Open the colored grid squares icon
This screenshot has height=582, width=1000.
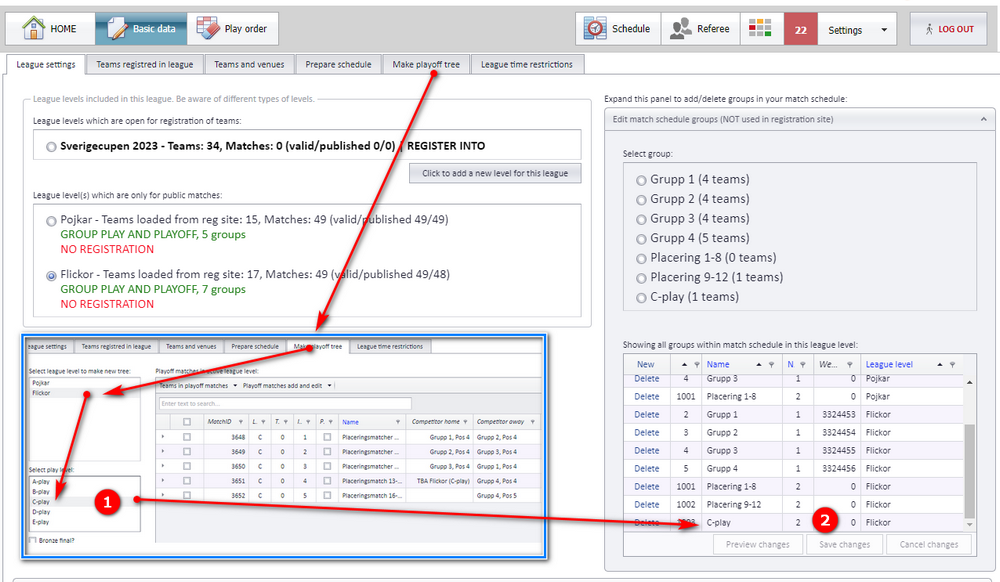point(760,29)
